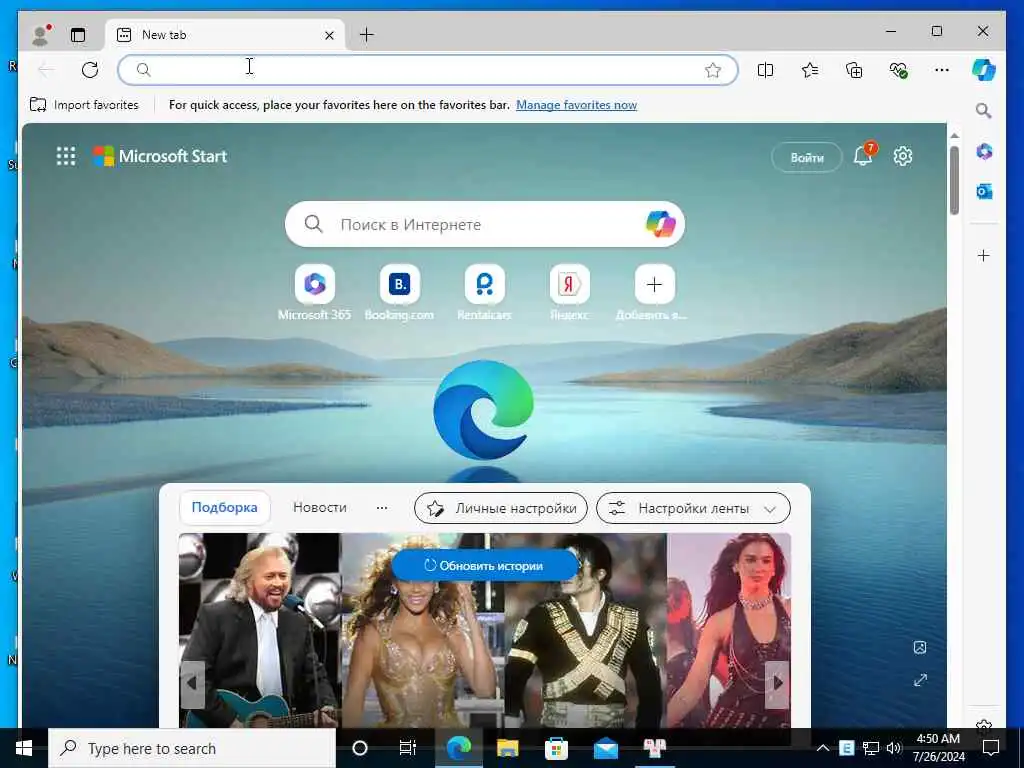Show hidden tray icons chevron

point(823,748)
